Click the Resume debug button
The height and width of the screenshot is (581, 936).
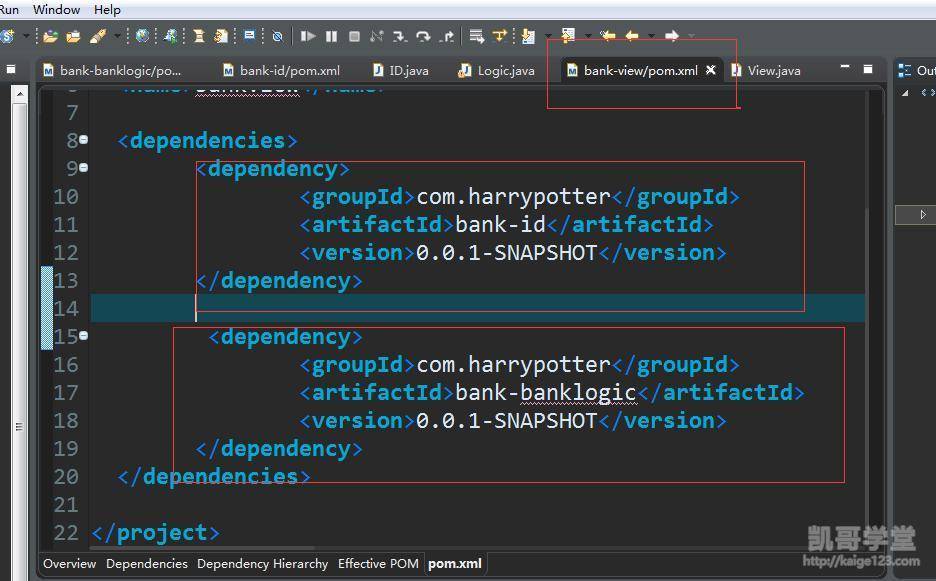coord(308,36)
